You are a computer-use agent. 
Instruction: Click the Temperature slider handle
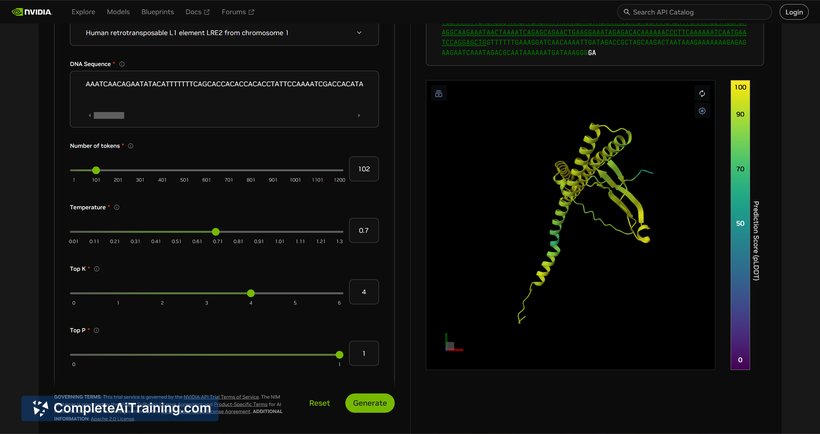point(215,232)
